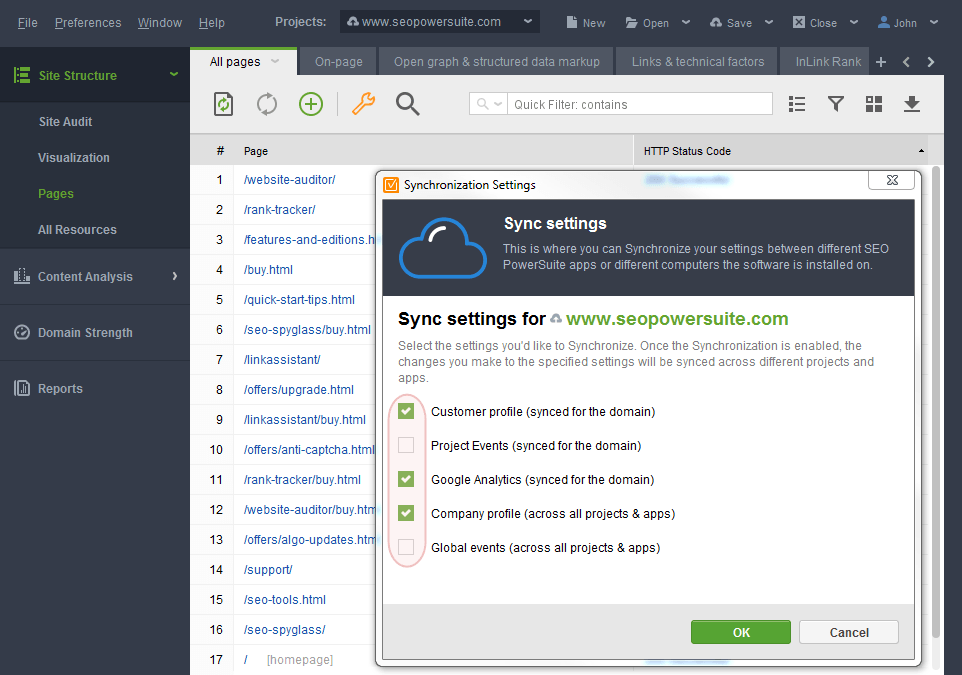
Task: Expand the Close button dropdown arrow
Action: [x=853, y=22]
